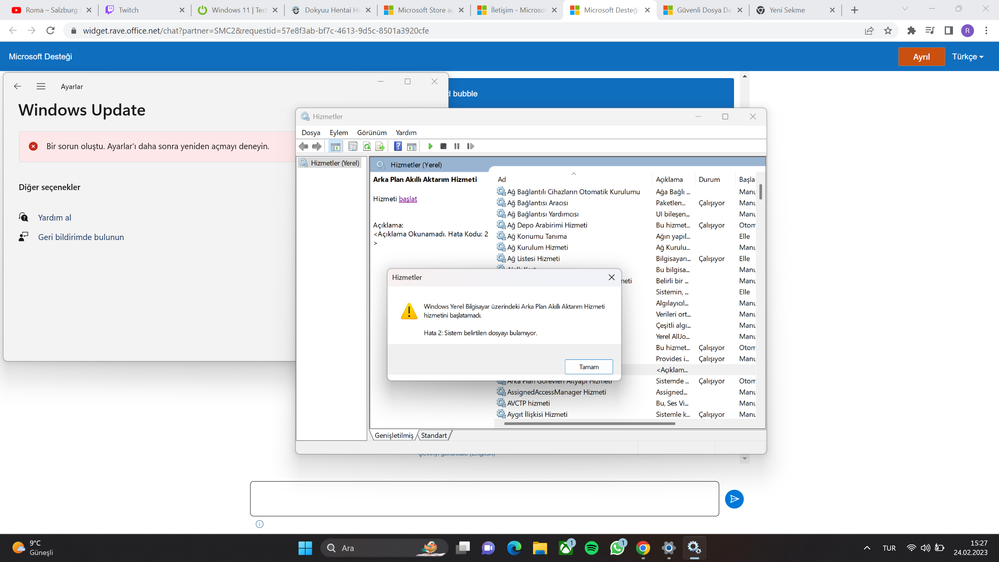Click Back arrow in Hizmetler toolbar
The height and width of the screenshot is (562, 999).
tap(303, 147)
